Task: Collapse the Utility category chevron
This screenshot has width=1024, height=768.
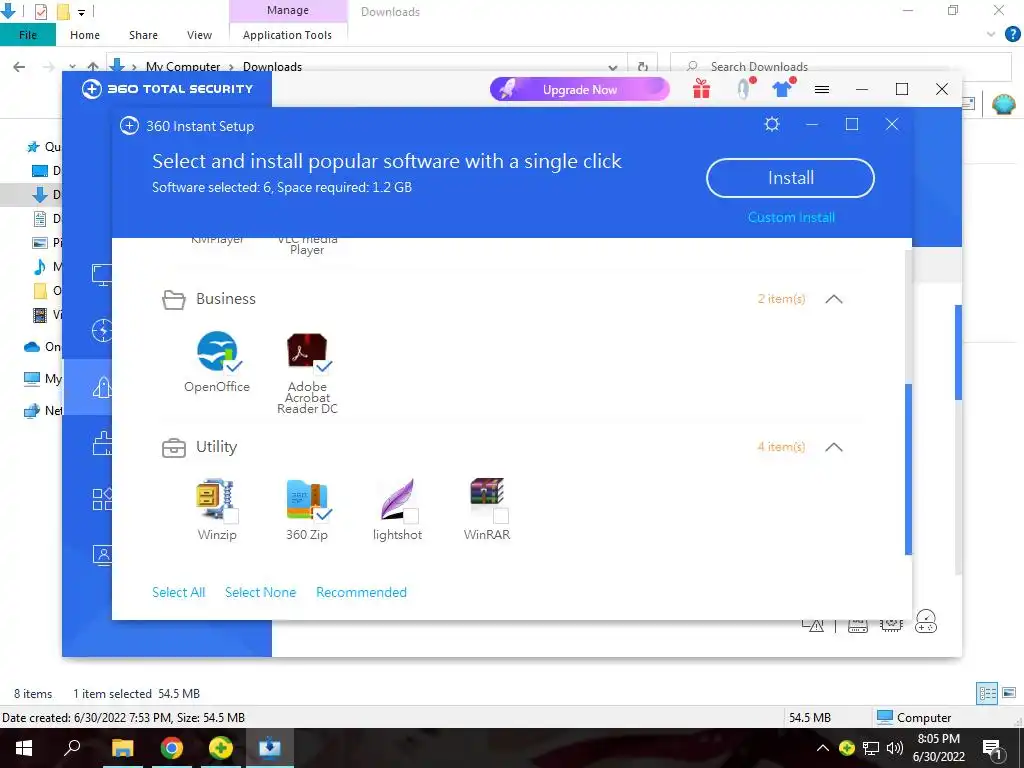Action: (834, 447)
